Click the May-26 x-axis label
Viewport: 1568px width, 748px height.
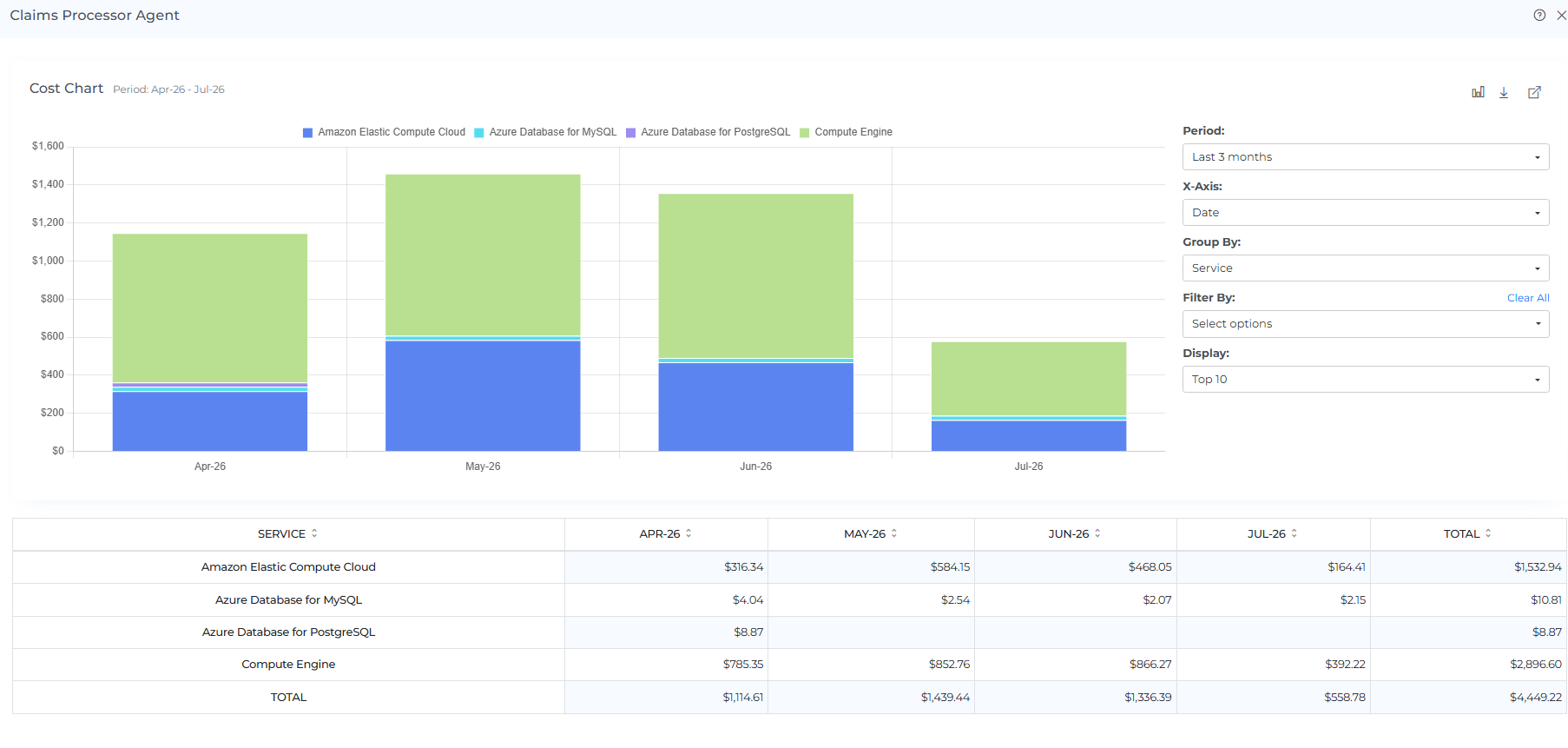coord(483,467)
